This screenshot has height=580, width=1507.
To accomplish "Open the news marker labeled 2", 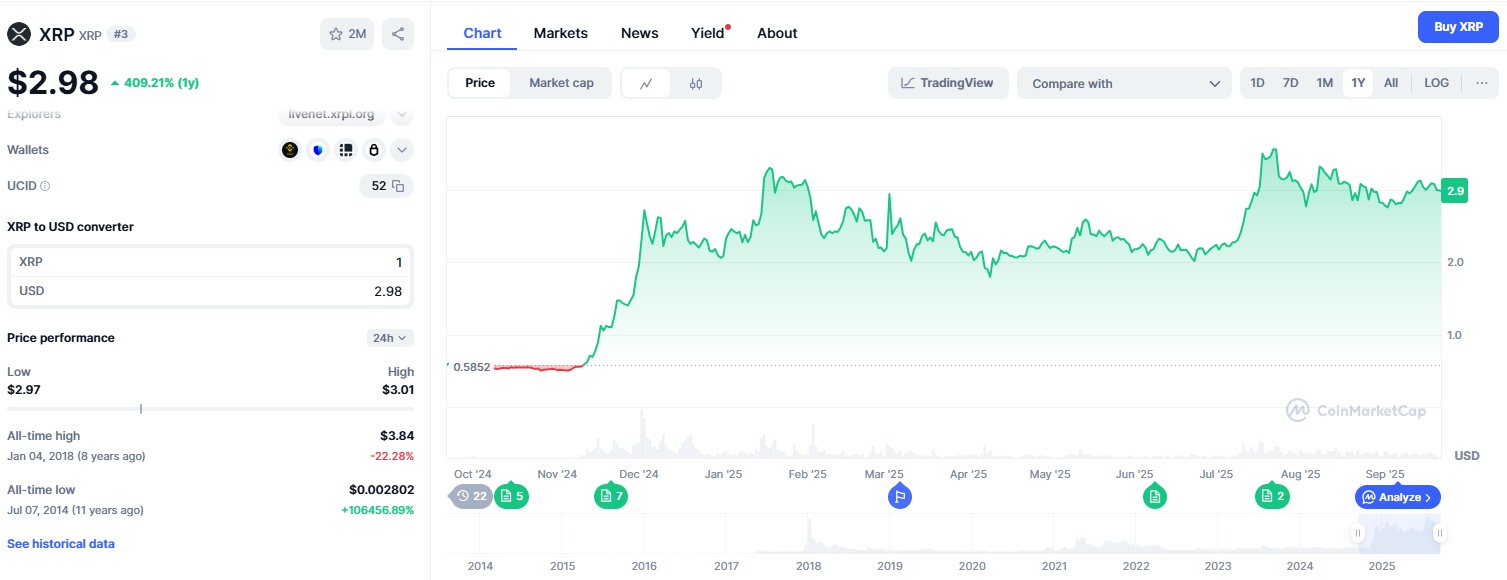I will 1272,496.
